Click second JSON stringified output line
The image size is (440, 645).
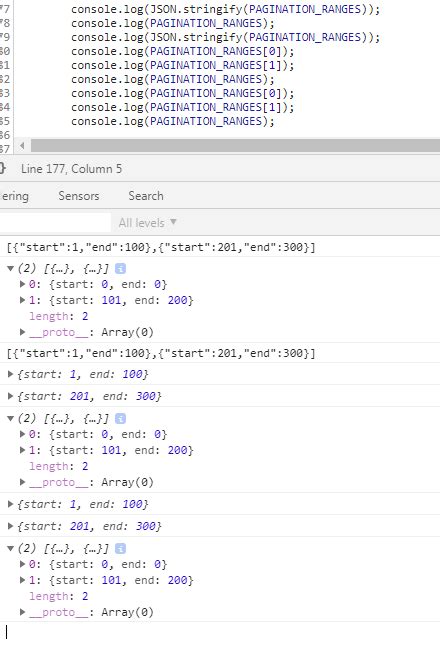point(161,353)
